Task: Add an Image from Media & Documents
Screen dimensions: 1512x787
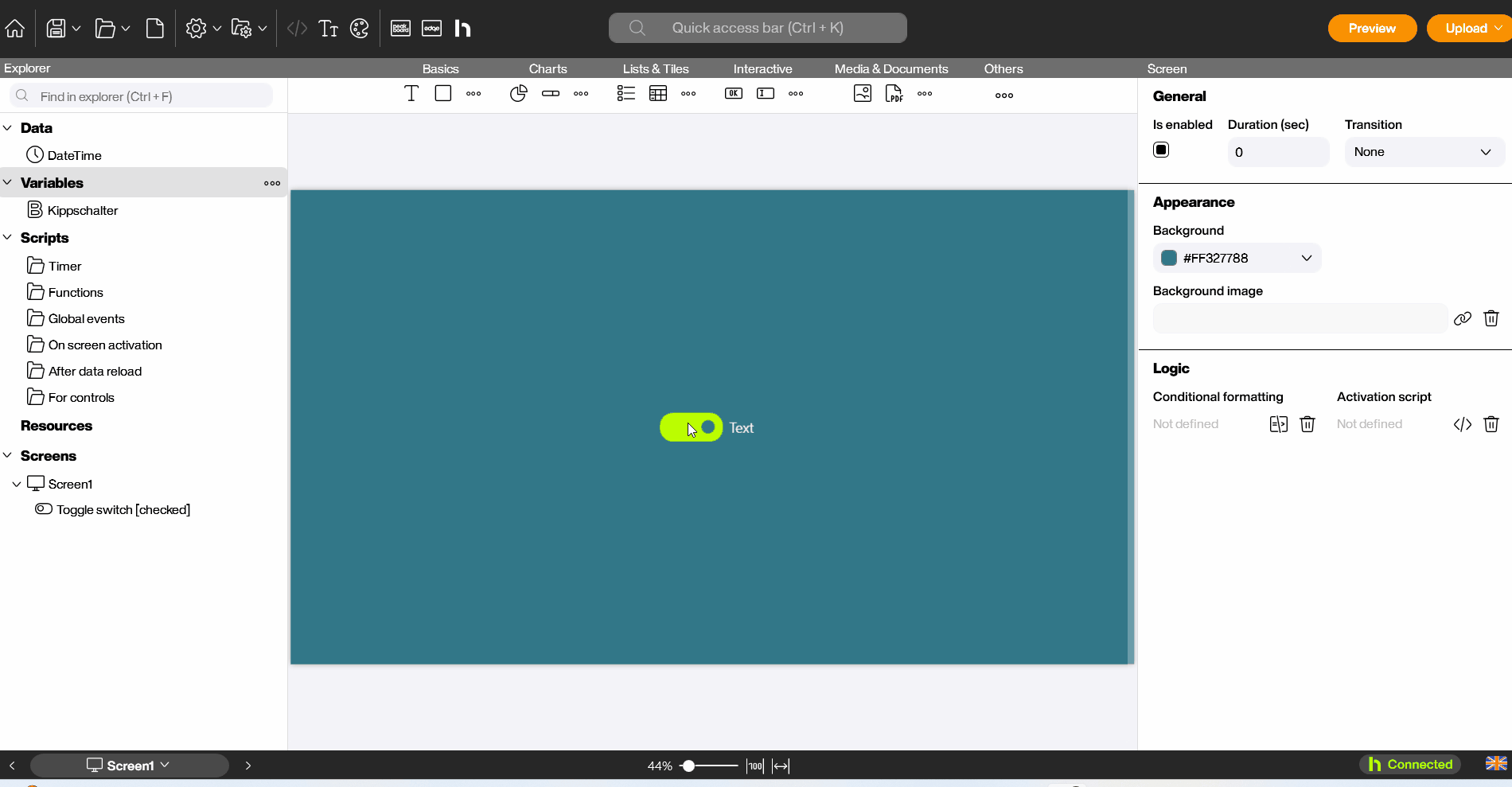Action: coord(862,93)
